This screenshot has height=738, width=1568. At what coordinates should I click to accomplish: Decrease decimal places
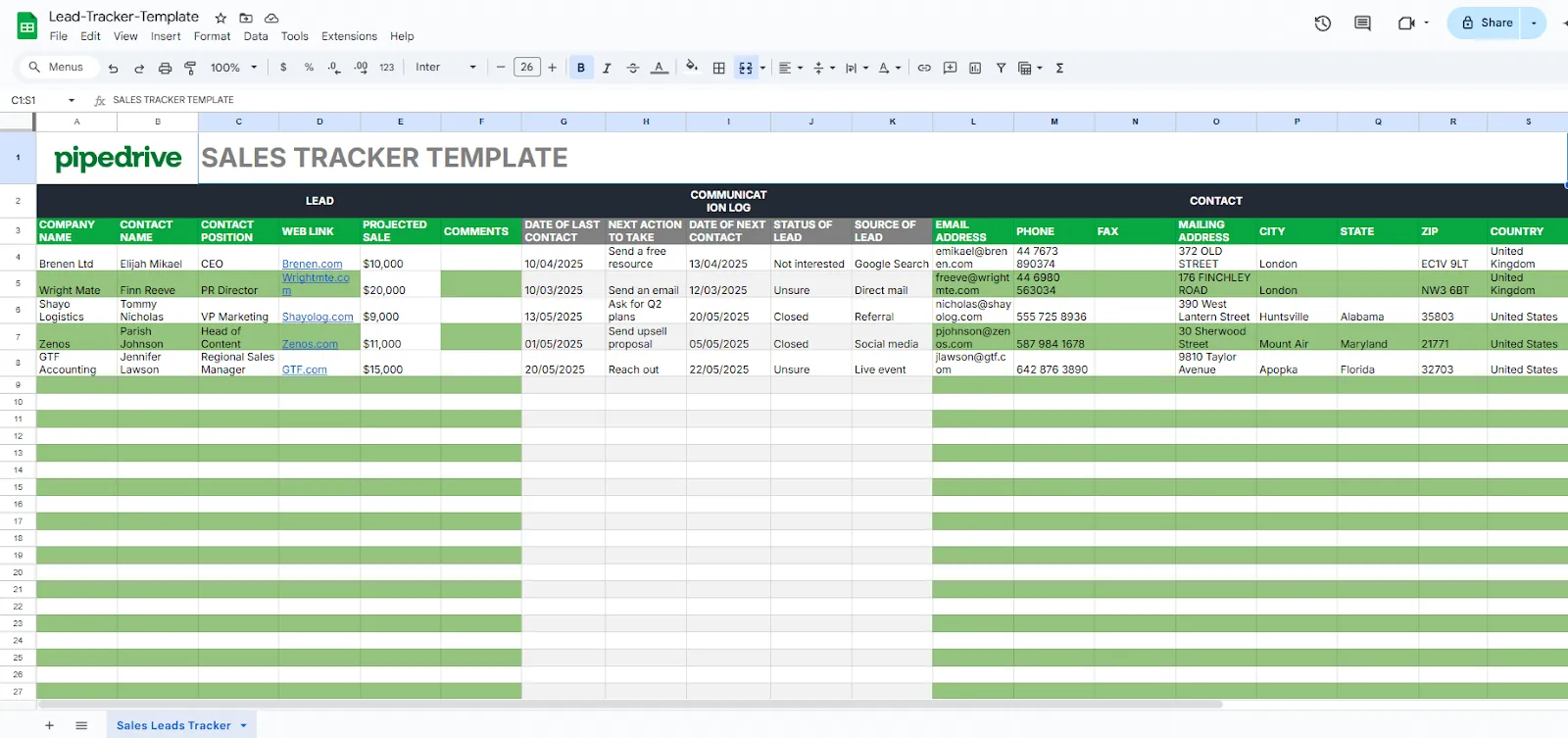point(334,68)
